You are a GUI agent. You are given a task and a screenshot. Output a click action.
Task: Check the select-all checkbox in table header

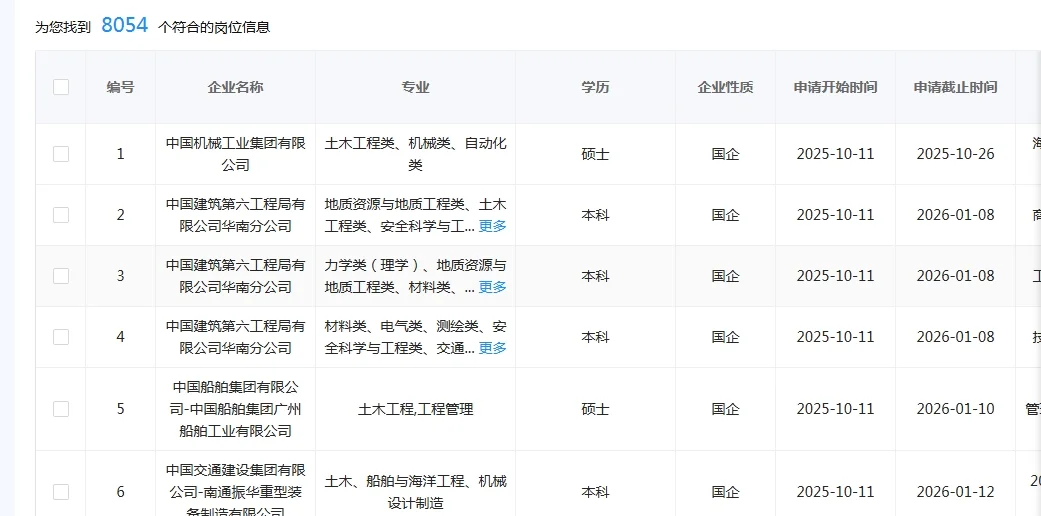[x=61, y=87]
